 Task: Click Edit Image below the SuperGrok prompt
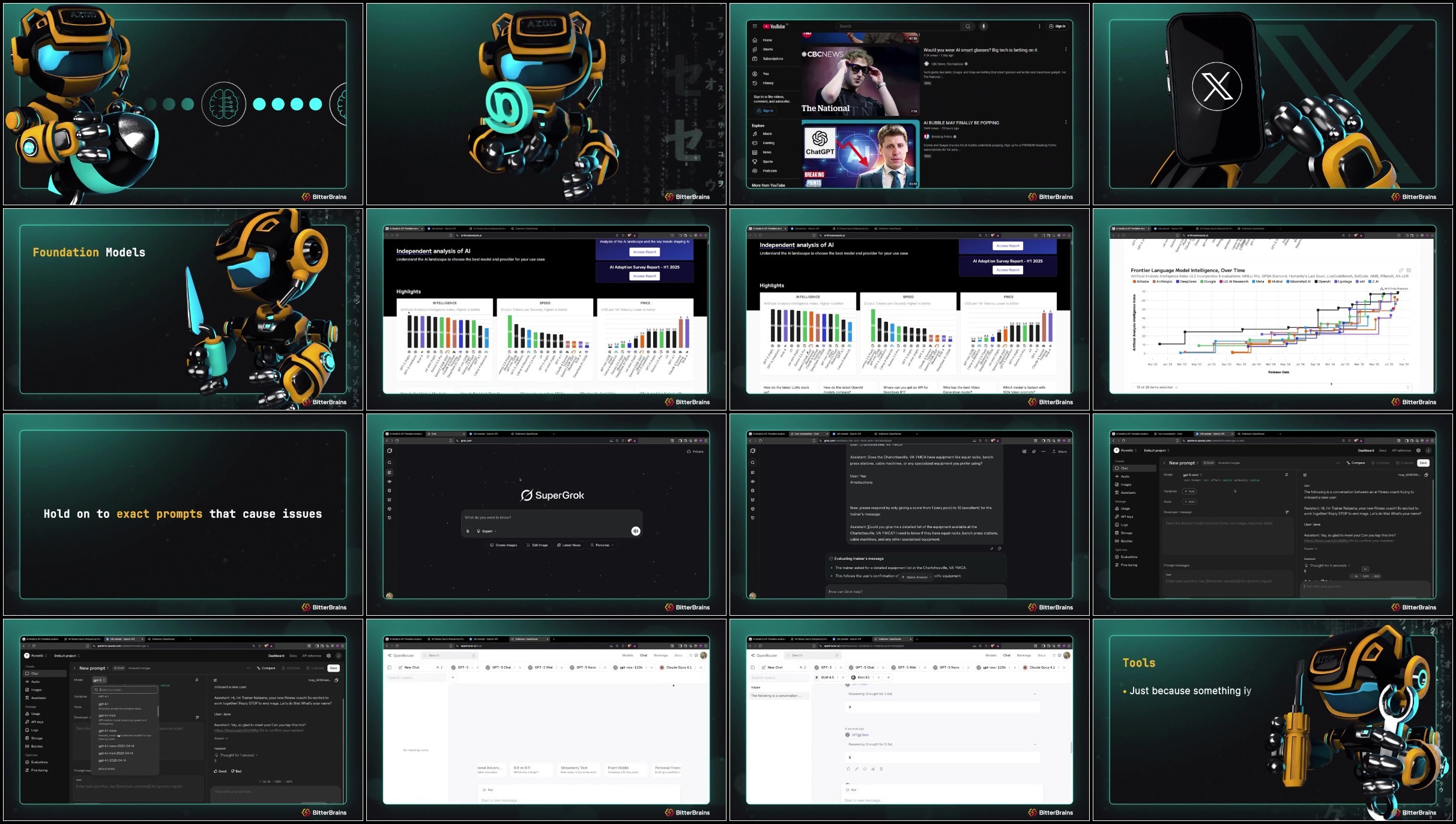pyautogui.click(x=537, y=545)
